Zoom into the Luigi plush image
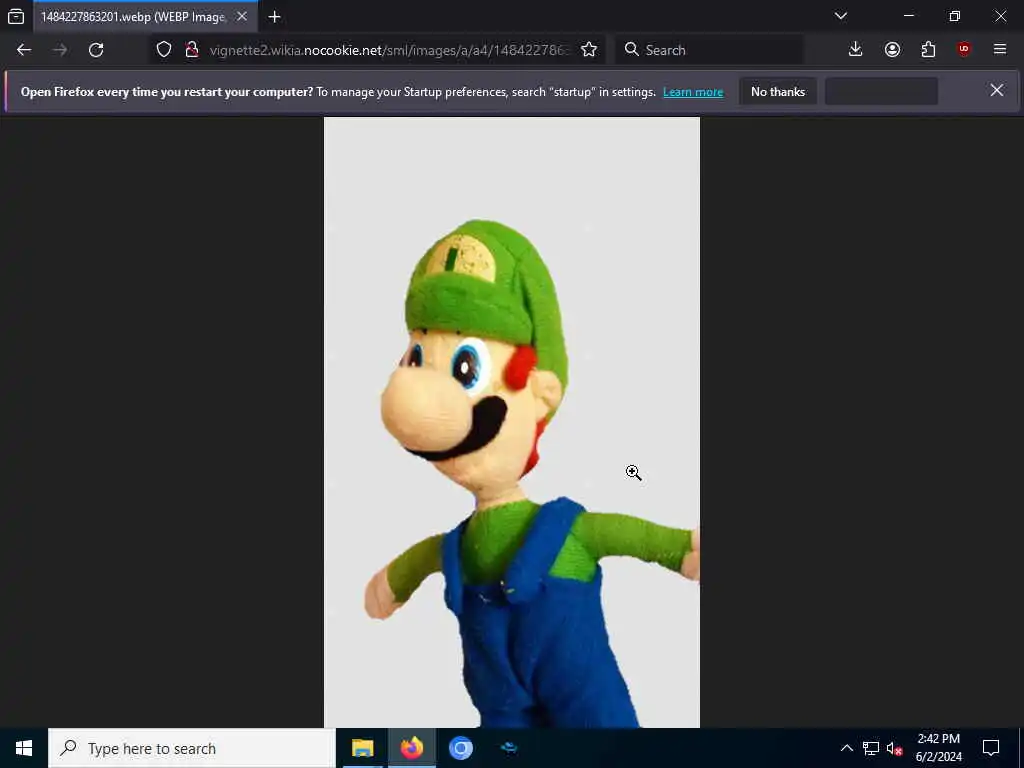1024x768 pixels. click(x=511, y=422)
